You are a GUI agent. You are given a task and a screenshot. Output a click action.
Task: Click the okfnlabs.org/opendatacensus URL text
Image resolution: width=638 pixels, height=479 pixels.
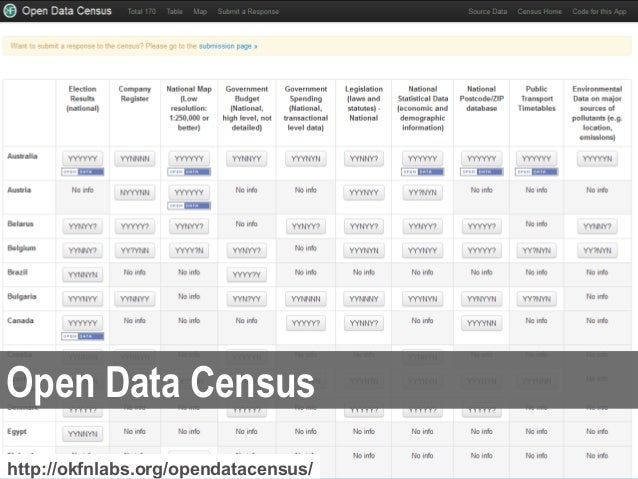(160, 469)
